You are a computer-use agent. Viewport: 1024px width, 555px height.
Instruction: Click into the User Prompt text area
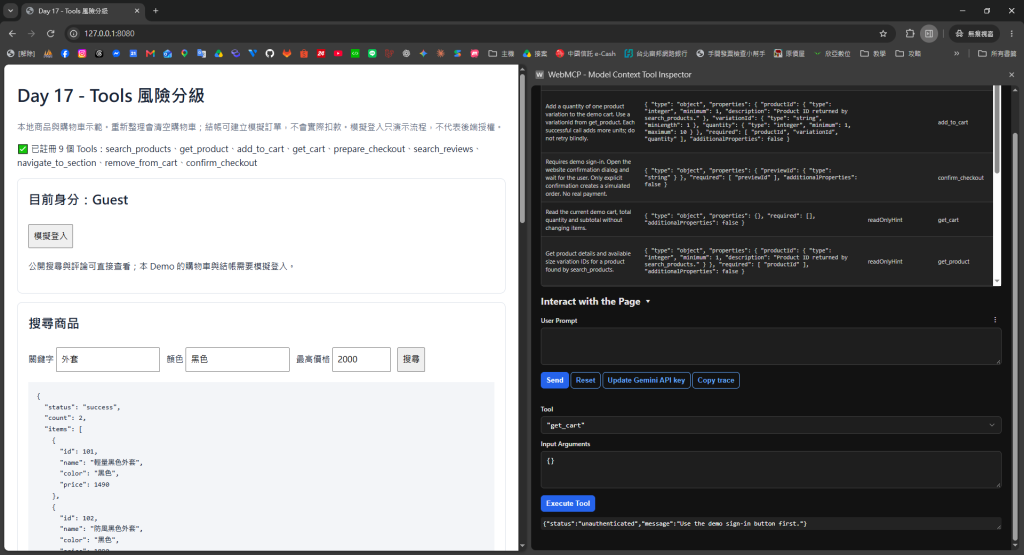771,345
